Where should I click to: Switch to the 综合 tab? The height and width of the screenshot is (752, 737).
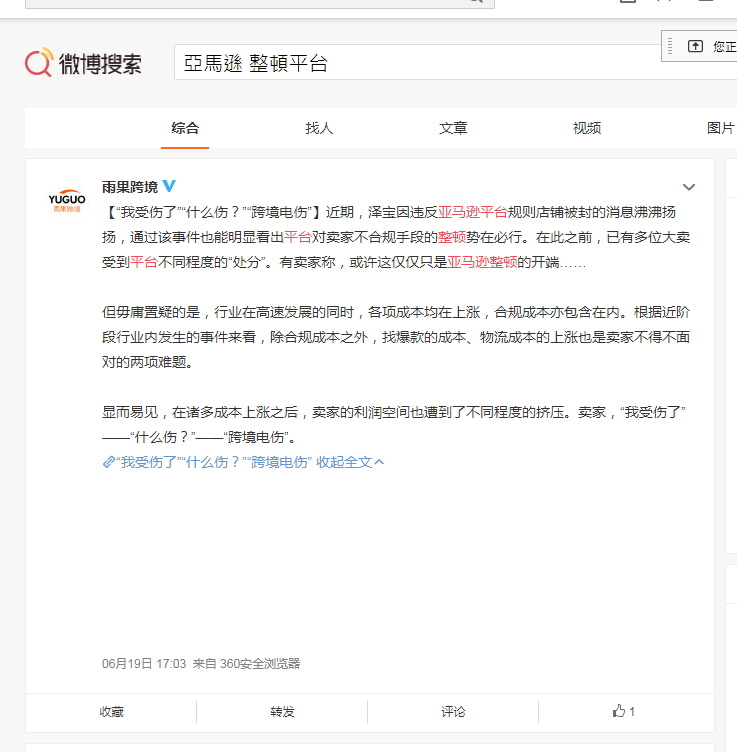tap(185, 128)
